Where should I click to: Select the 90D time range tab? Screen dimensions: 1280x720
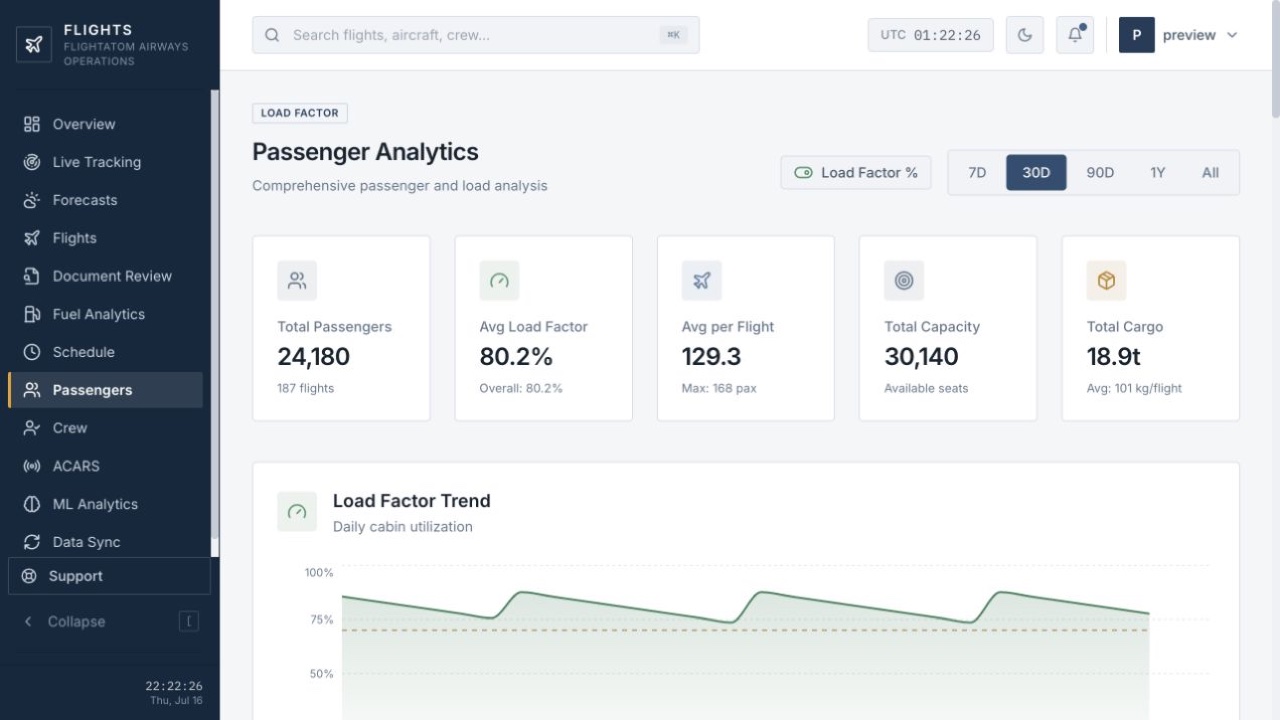tap(1100, 172)
